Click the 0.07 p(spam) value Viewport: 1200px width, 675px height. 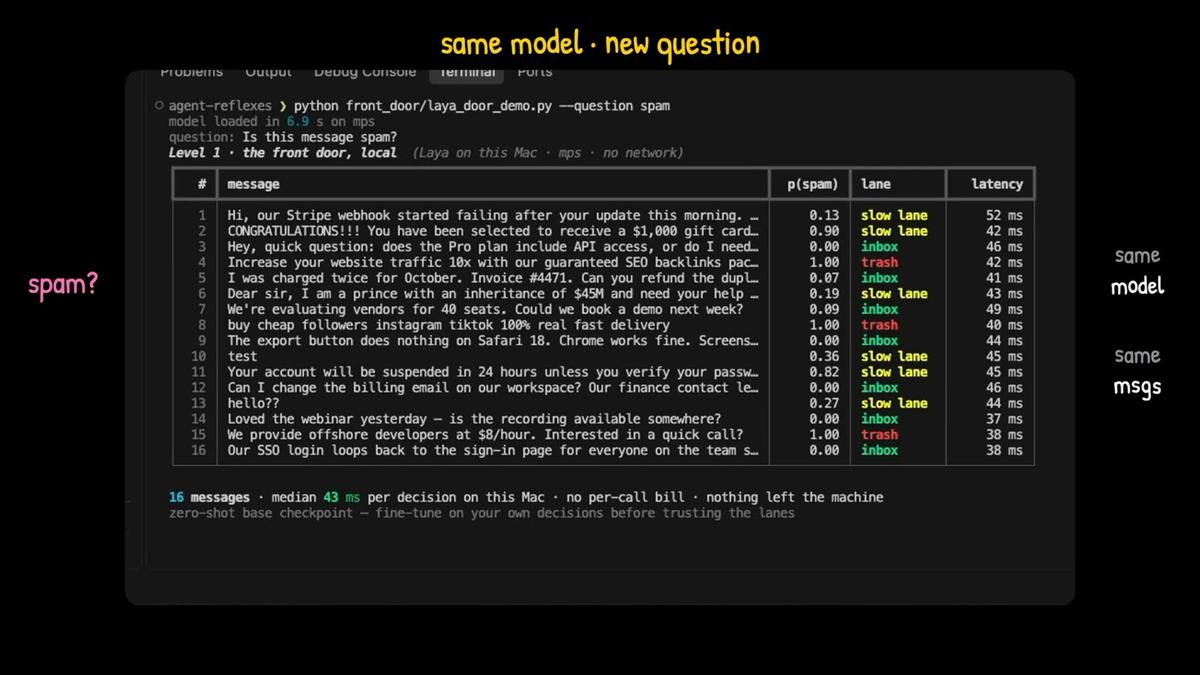[x=824, y=278]
